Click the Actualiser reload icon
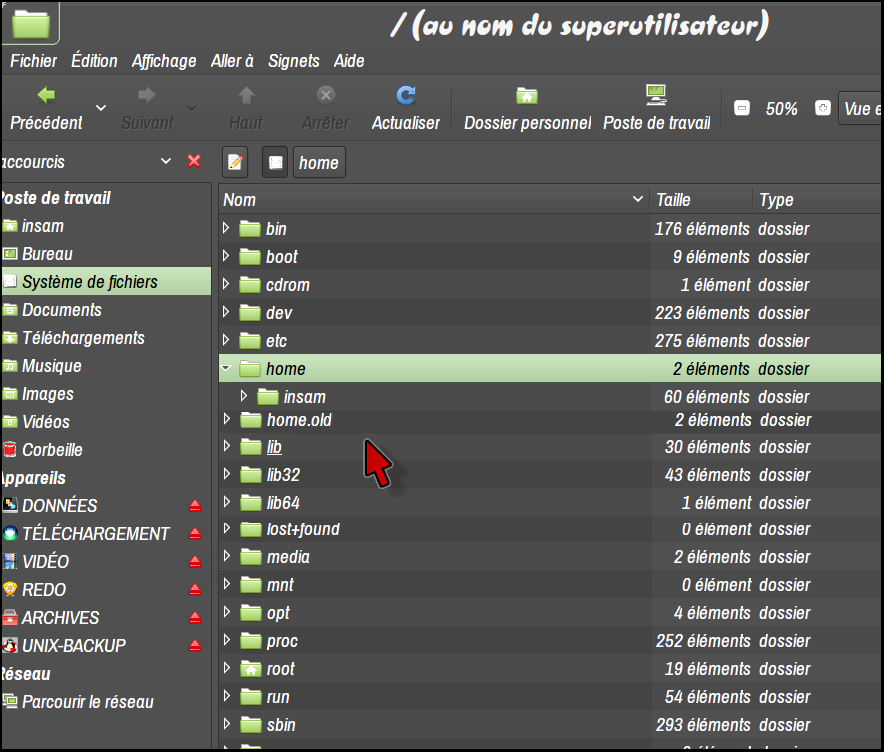This screenshot has height=752, width=884. tap(405, 96)
